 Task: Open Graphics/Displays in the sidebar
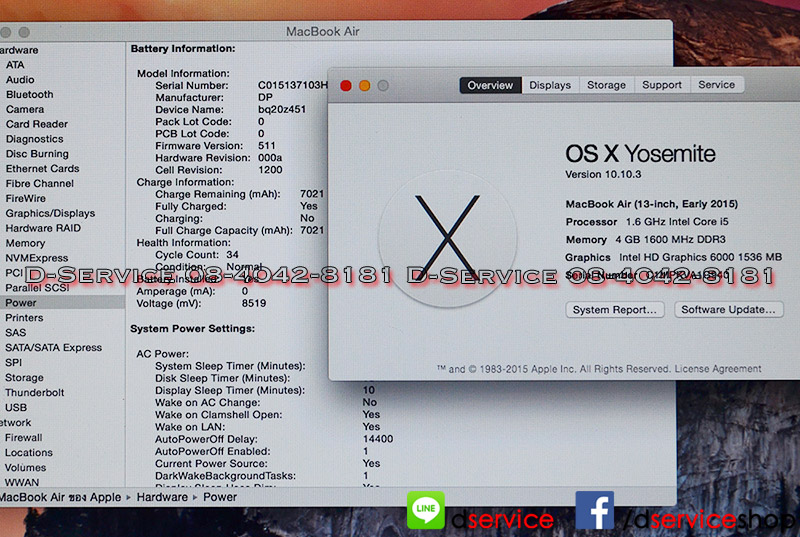click(50, 213)
